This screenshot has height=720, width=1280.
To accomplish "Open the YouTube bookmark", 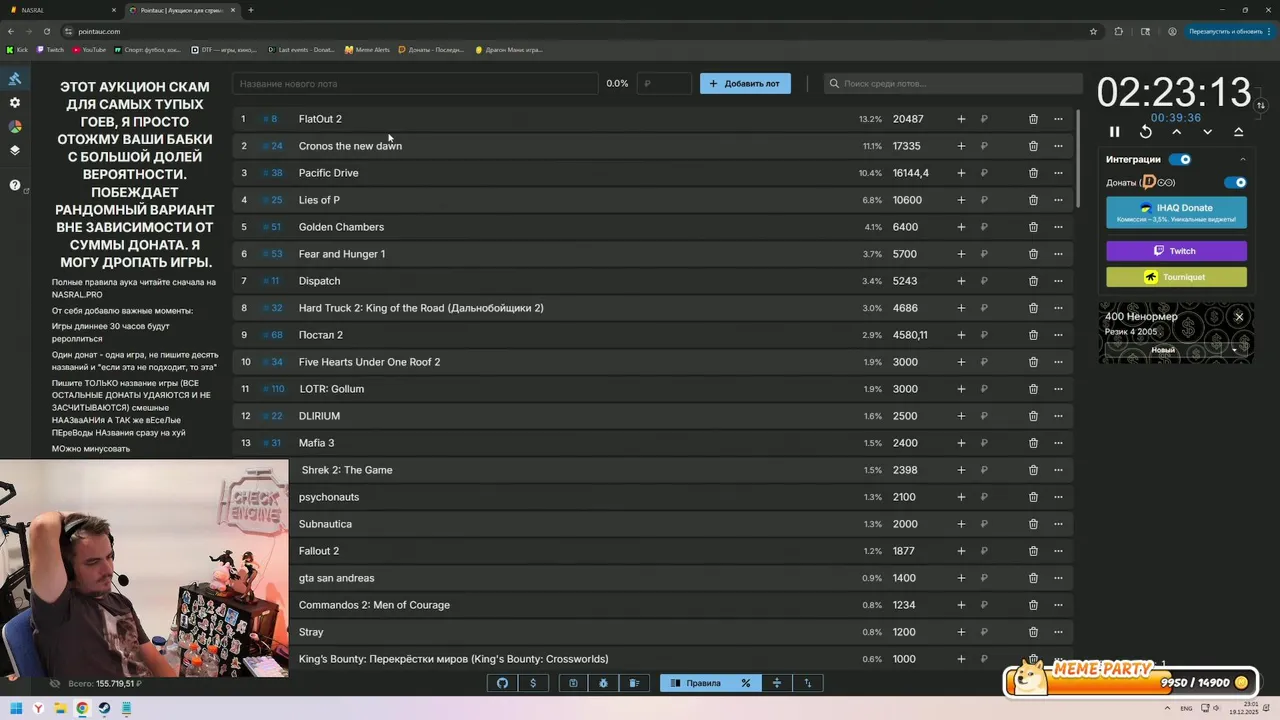I will pos(89,49).
